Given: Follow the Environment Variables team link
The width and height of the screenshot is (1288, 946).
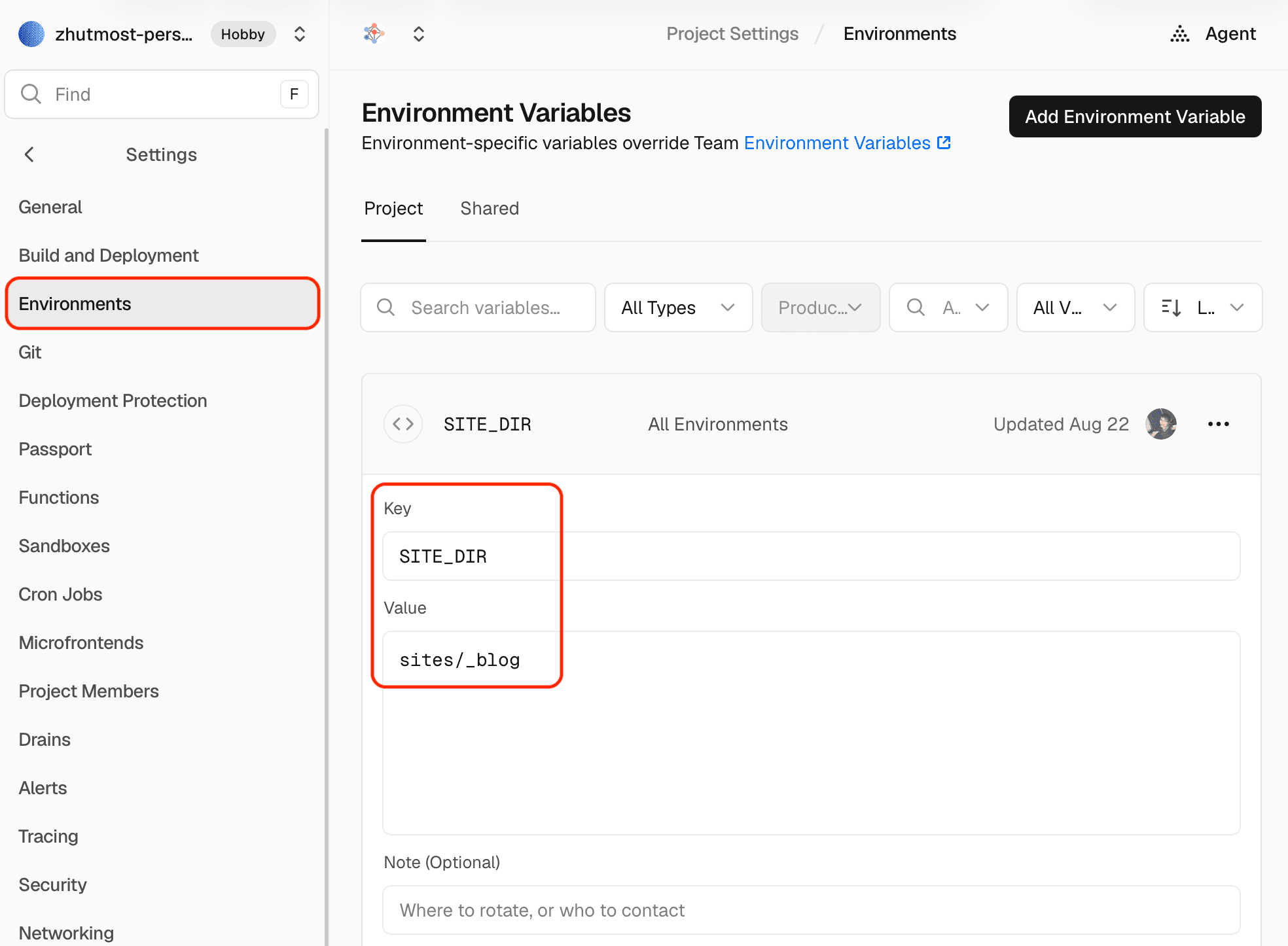Looking at the screenshot, I should pyautogui.click(x=847, y=143).
